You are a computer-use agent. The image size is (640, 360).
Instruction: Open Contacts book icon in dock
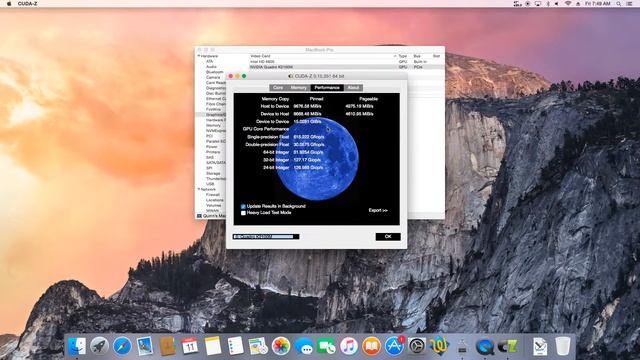pos(167,347)
